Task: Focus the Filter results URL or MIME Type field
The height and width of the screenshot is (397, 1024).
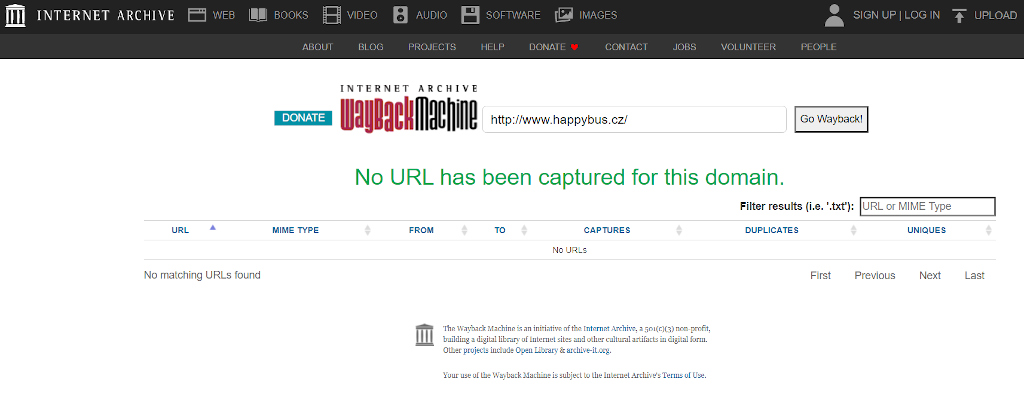Action: [x=927, y=206]
